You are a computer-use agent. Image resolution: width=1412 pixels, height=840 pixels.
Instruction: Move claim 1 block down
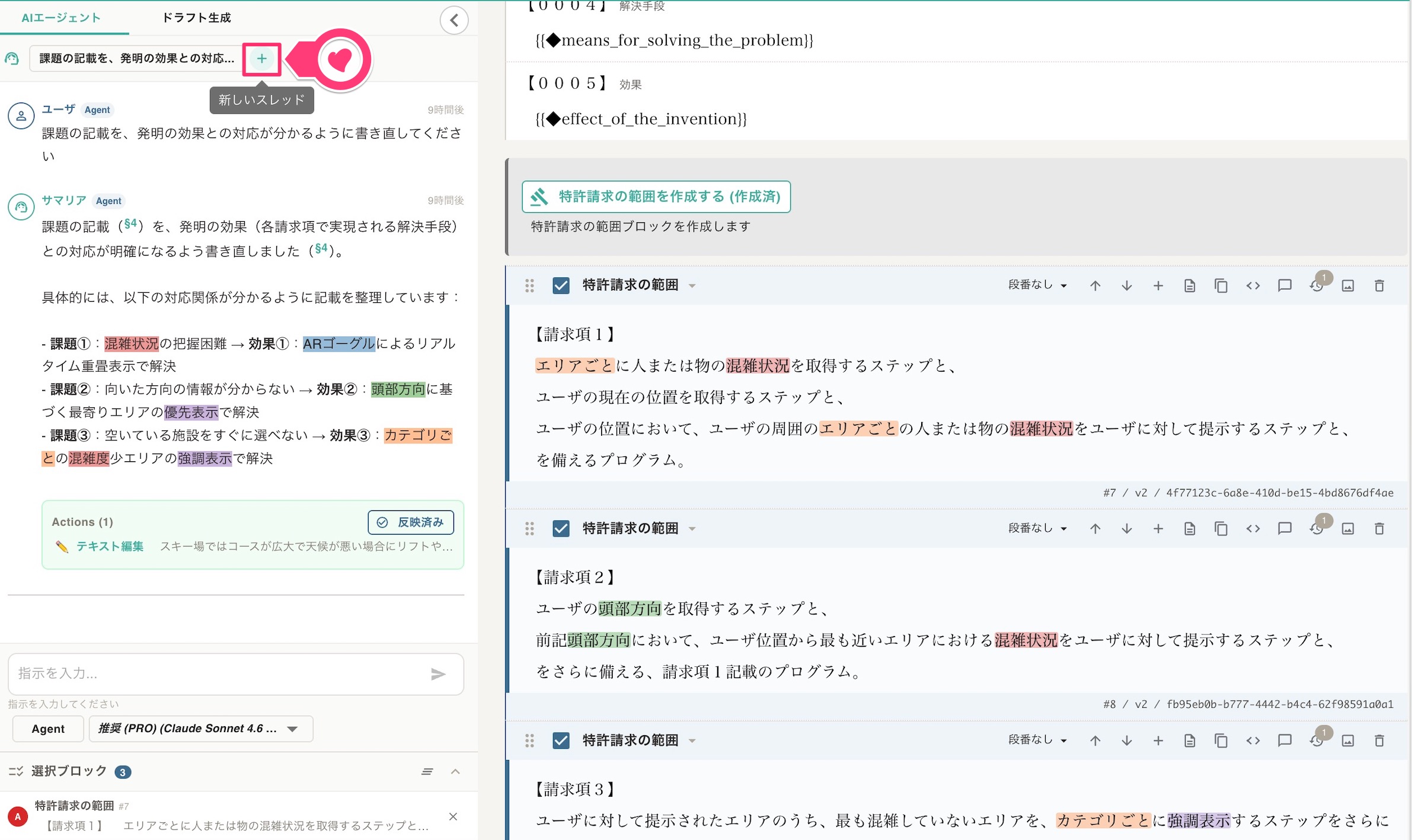point(1126,286)
